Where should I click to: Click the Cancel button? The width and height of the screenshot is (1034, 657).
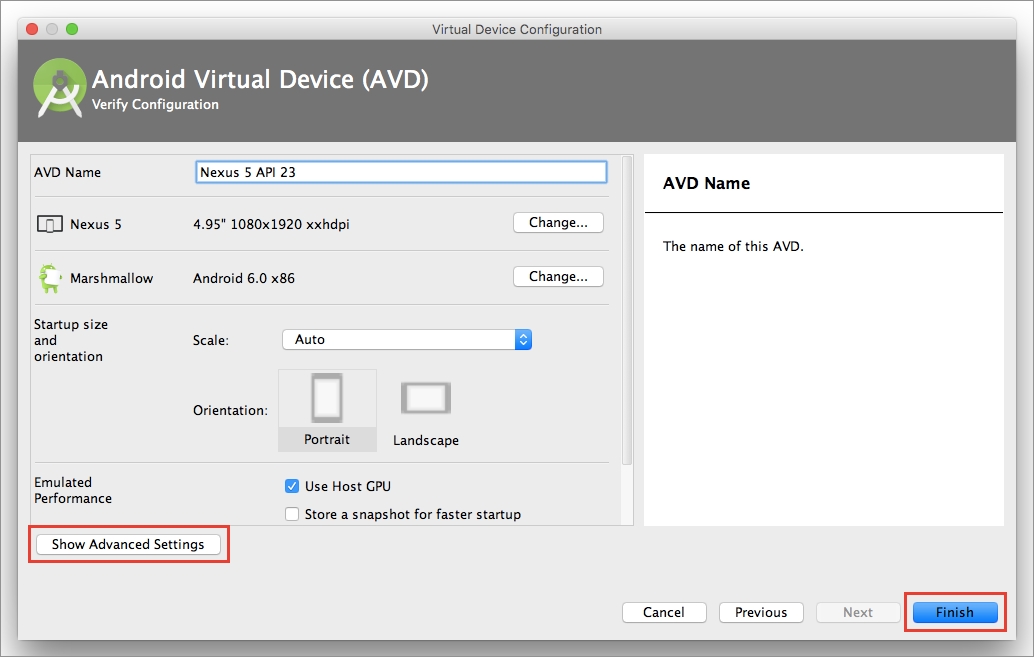point(663,612)
